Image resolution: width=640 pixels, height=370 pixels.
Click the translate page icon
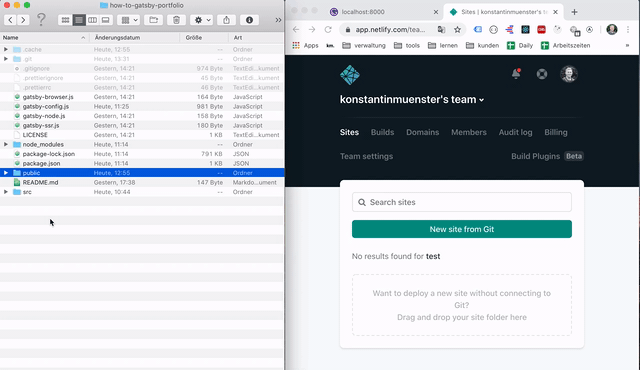[x=441, y=29]
